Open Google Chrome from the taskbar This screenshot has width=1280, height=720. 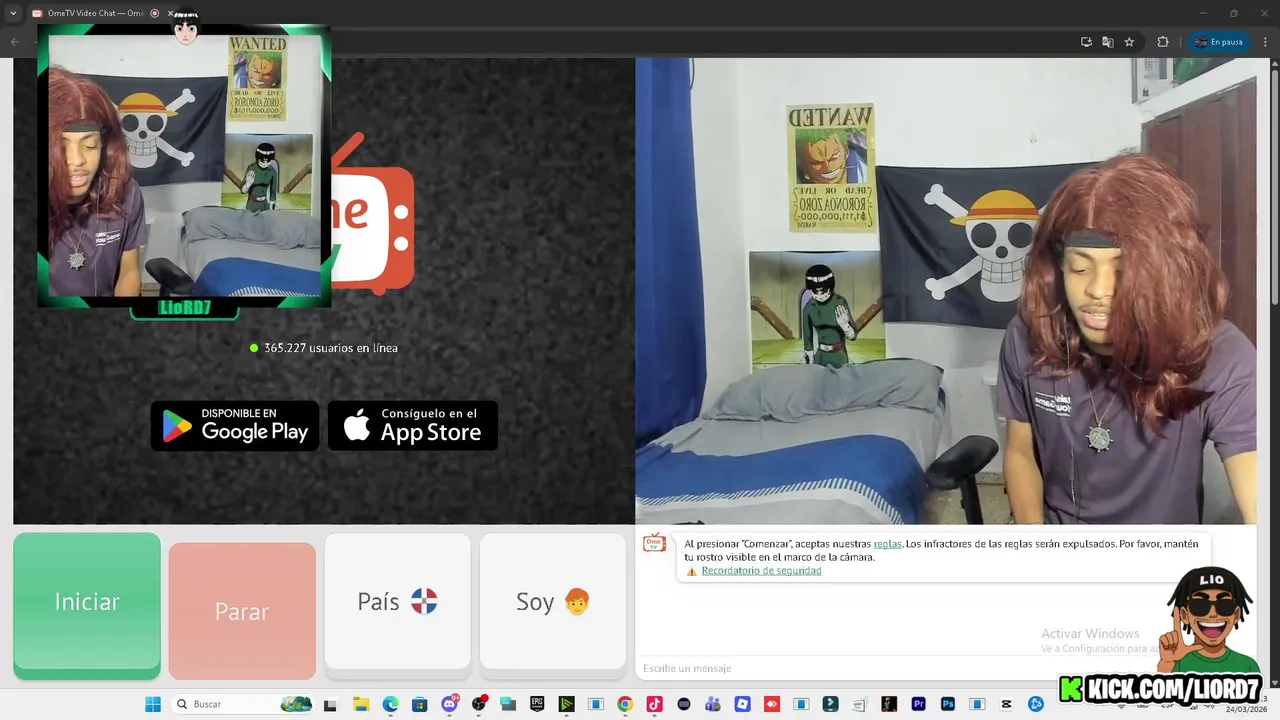pos(625,704)
